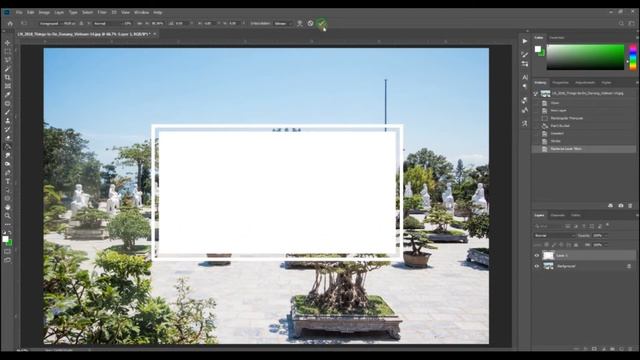This screenshot has width=640, height=360.
Task: Select the Rectangular Marquee history state
Action: click(584, 118)
